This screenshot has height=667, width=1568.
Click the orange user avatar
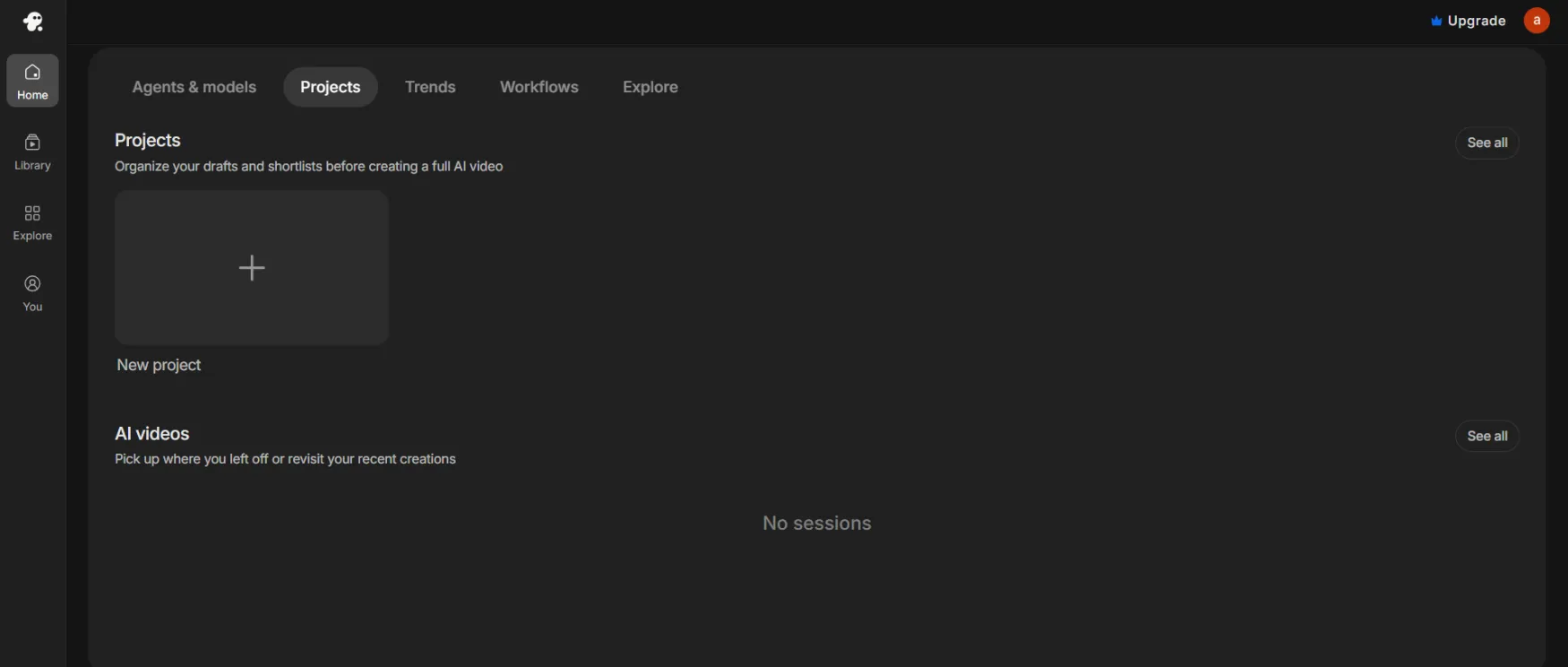pos(1537,21)
